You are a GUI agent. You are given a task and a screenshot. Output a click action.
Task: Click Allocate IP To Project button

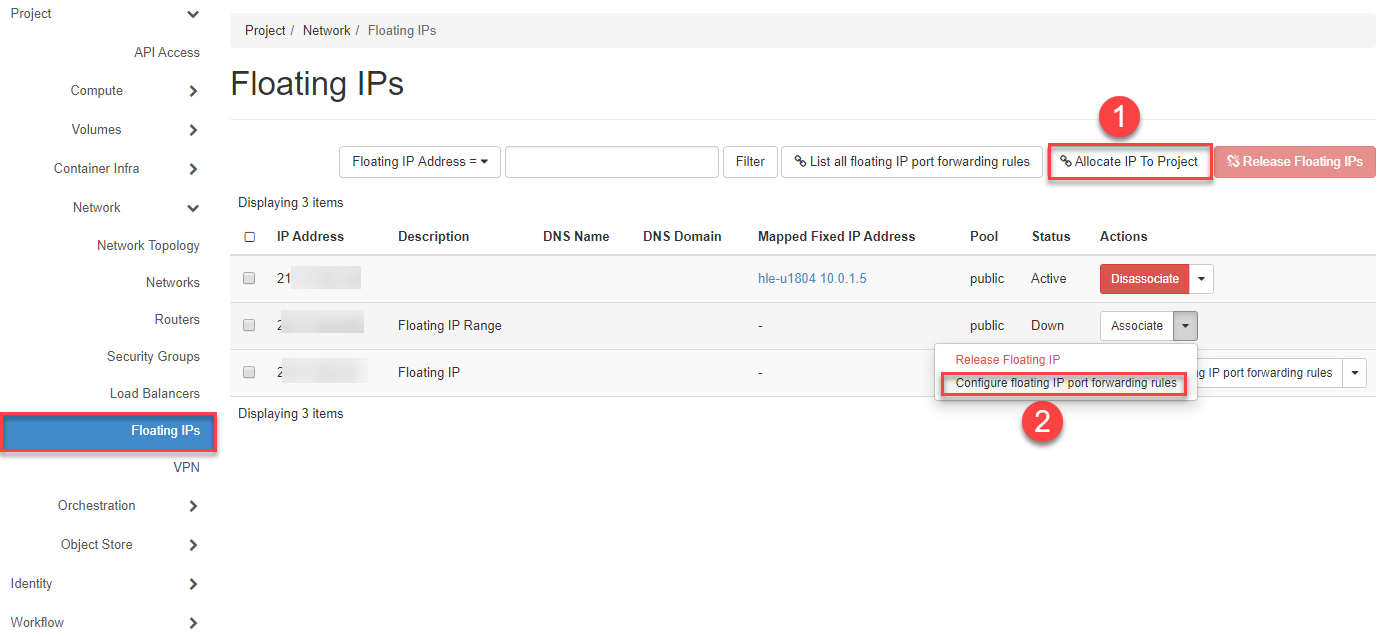click(1130, 162)
